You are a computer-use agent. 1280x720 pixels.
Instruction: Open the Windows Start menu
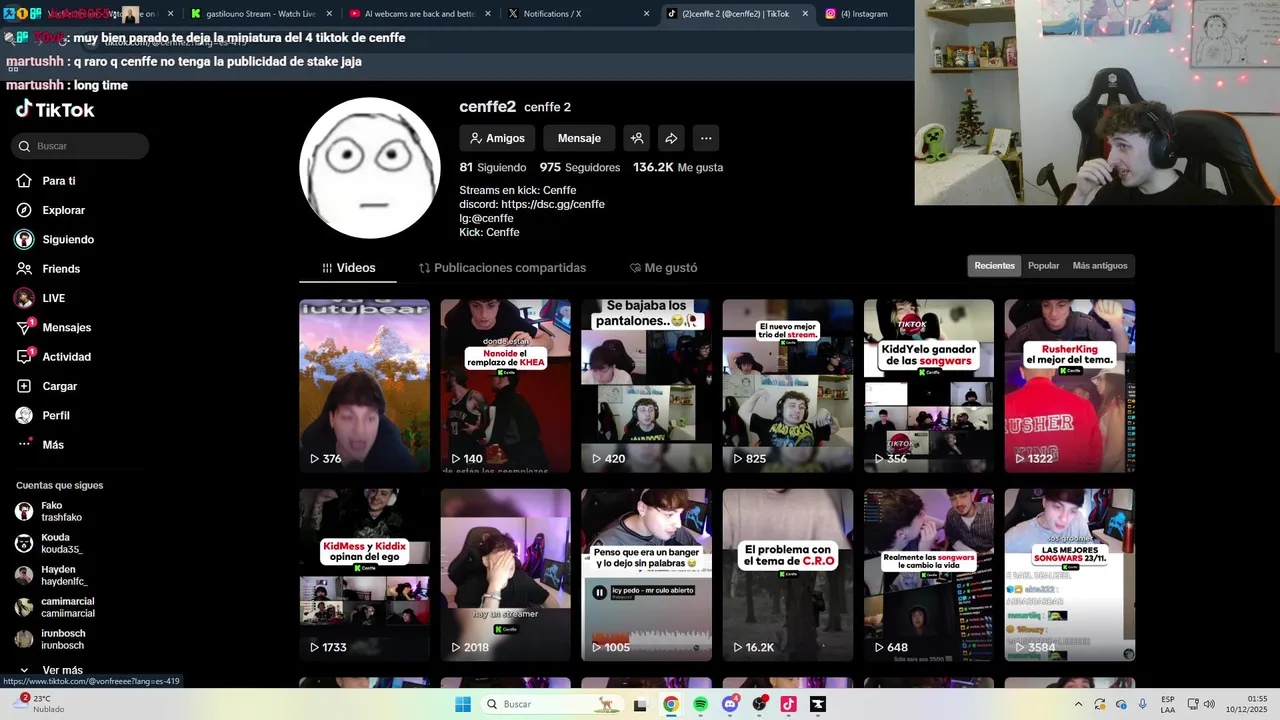pyautogui.click(x=463, y=704)
